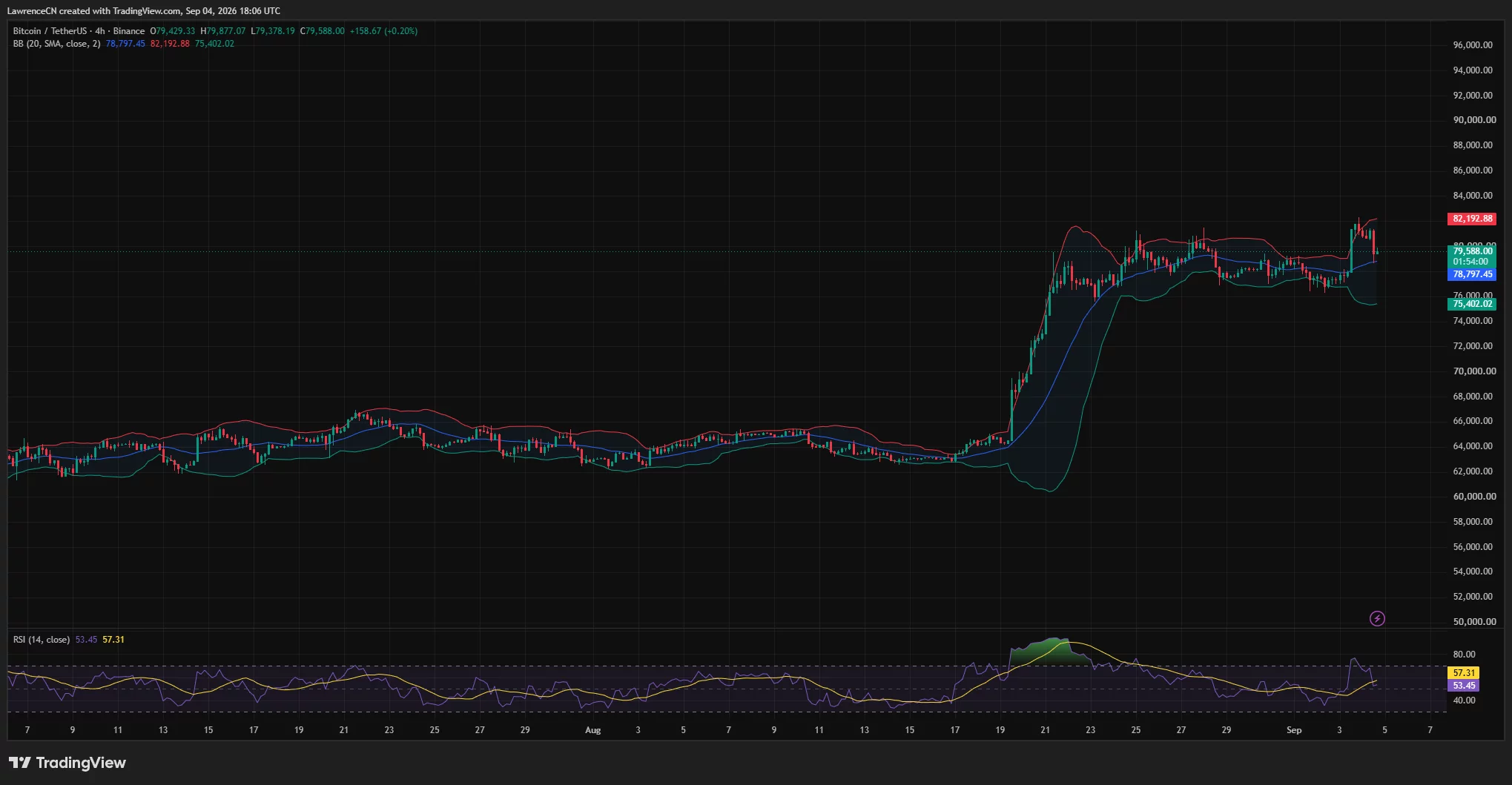
Task: Click the 40.00 level on RSI scale
Action: (x=1464, y=700)
